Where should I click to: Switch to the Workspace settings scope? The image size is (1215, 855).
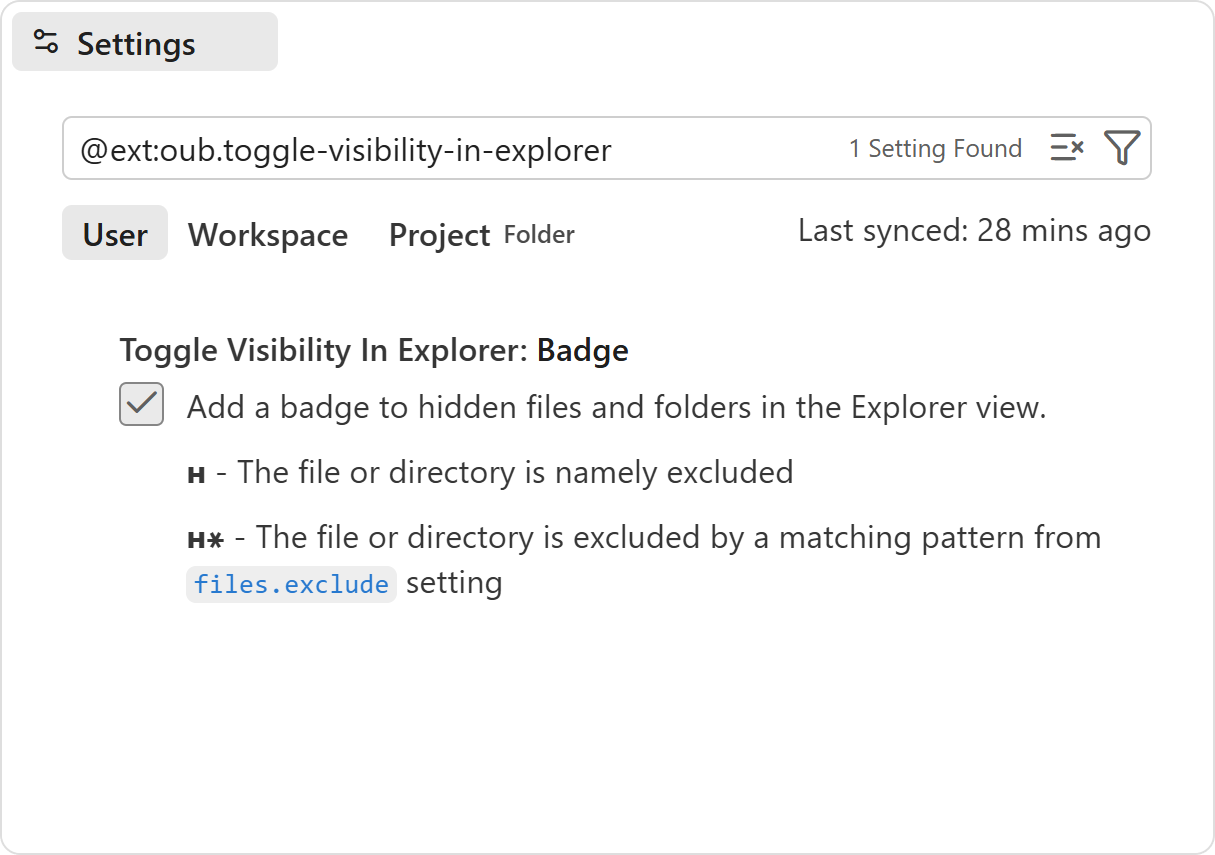pyautogui.click(x=268, y=234)
